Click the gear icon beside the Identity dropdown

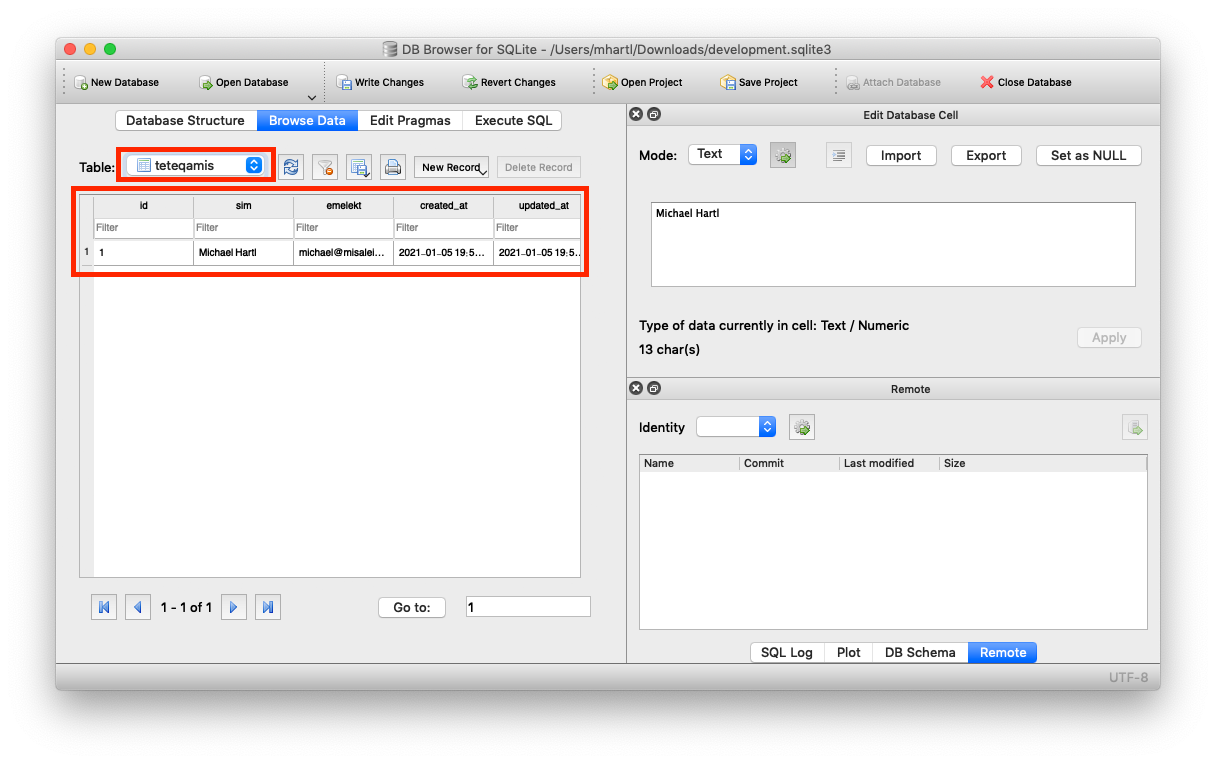(802, 427)
